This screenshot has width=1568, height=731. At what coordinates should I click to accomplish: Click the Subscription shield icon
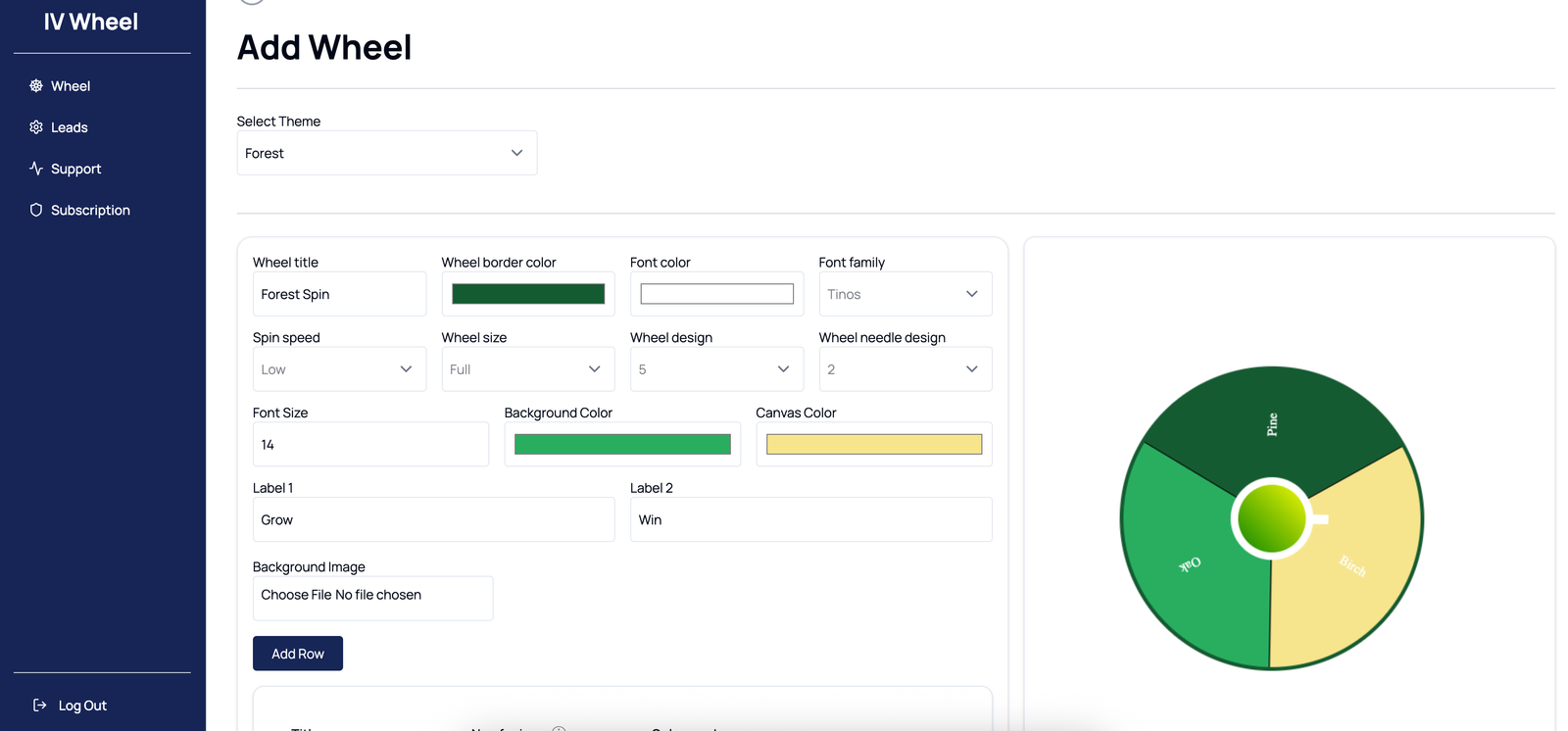coord(36,210)
